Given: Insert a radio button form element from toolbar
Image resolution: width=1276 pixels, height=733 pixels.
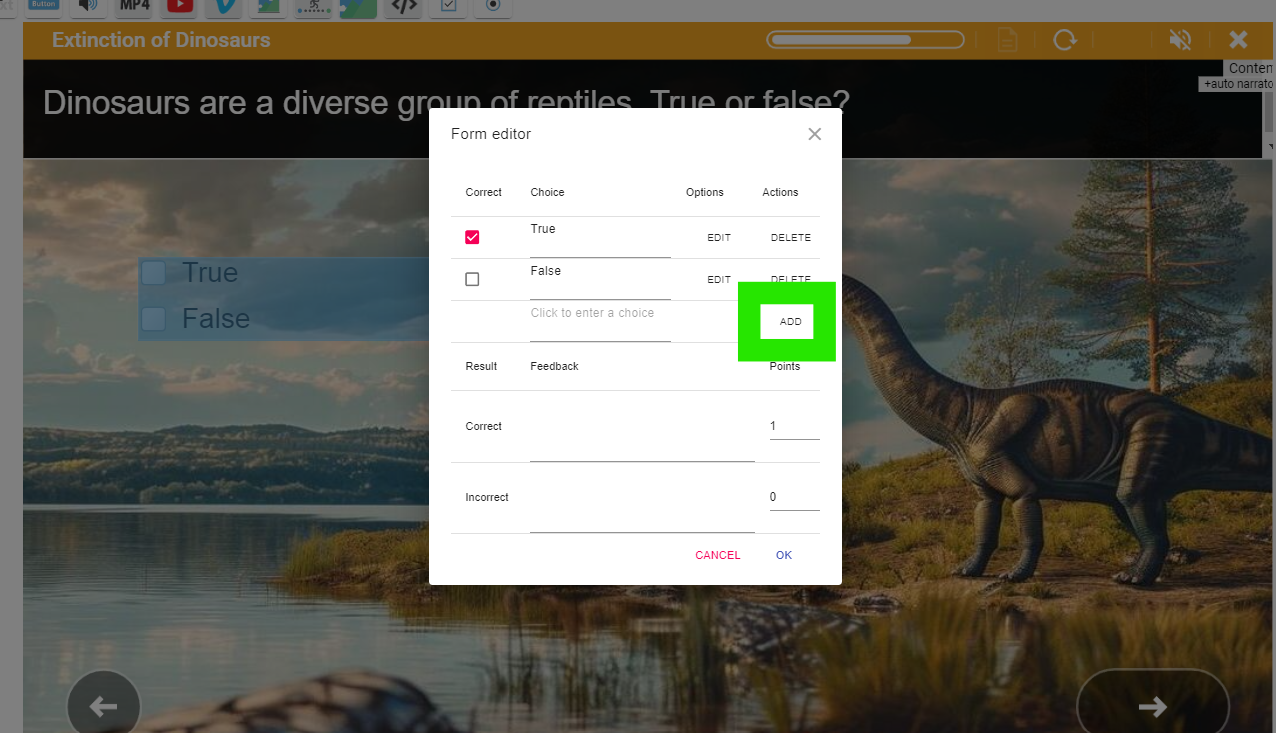Looking at the screenshot, I should (x=493, y=6).
